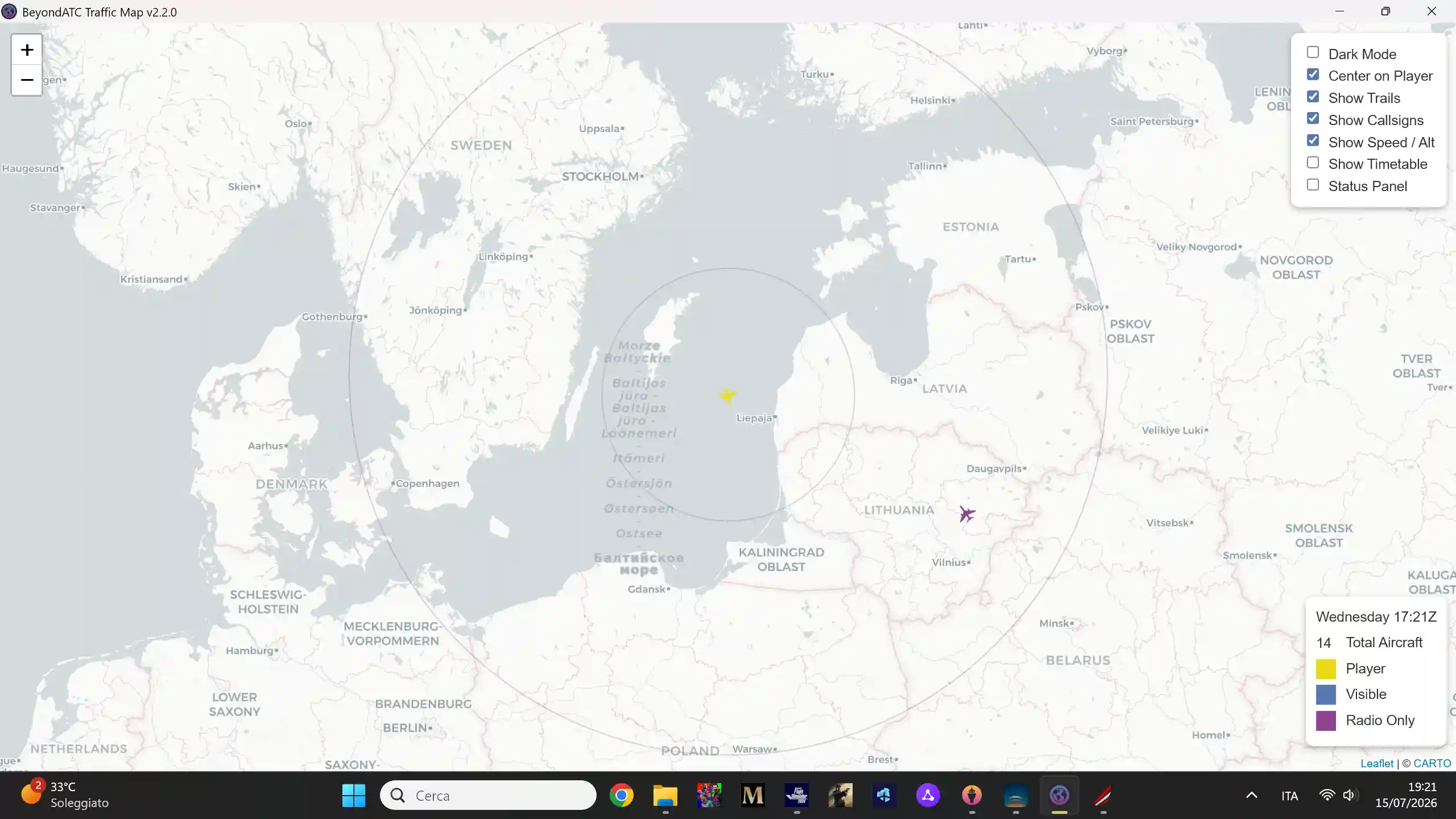Click the Tallinn label on map
This screenshot has height=819, width=1456.
coord(925,166)
